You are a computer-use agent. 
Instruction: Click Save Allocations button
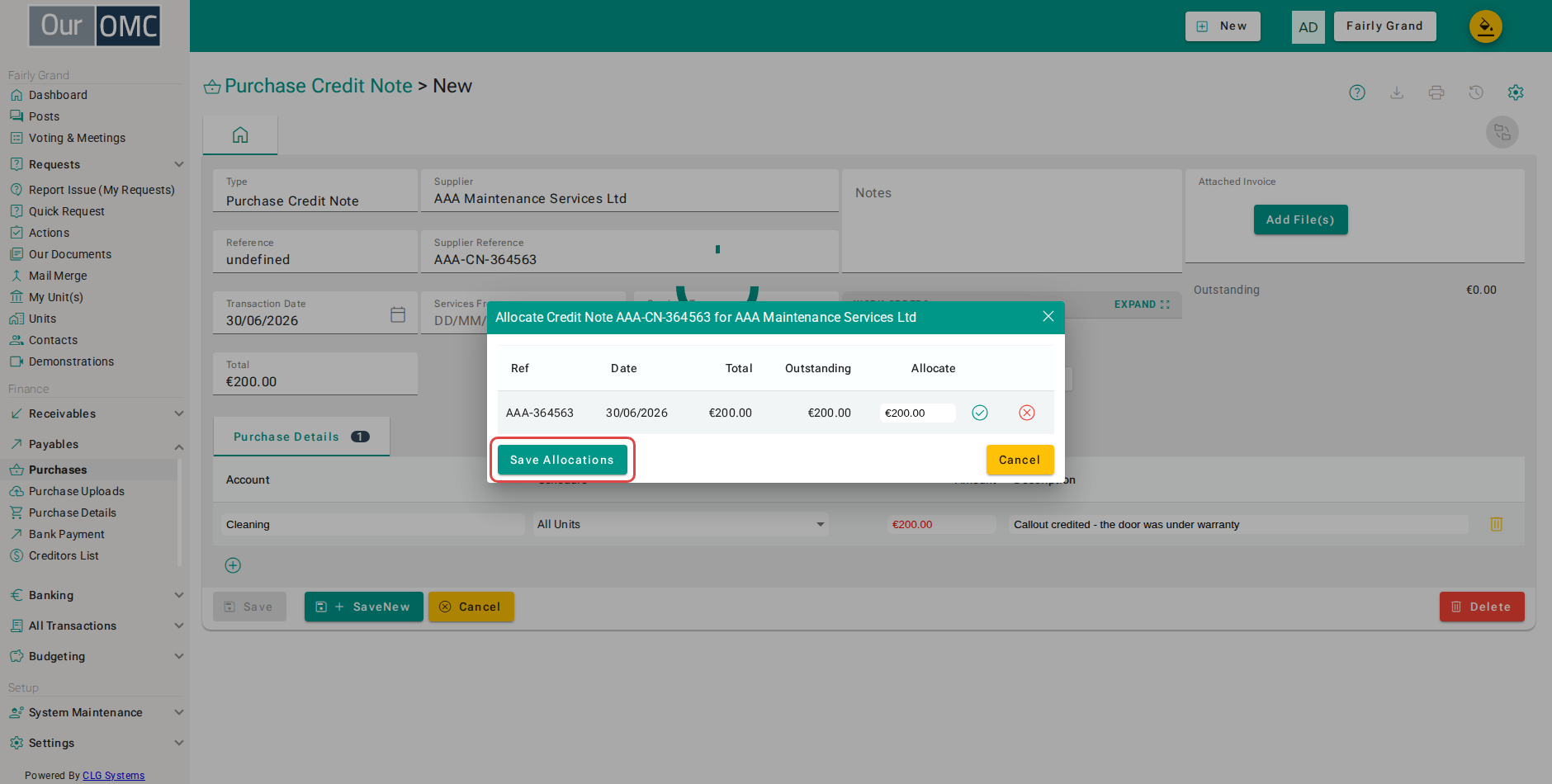(562, 460)
